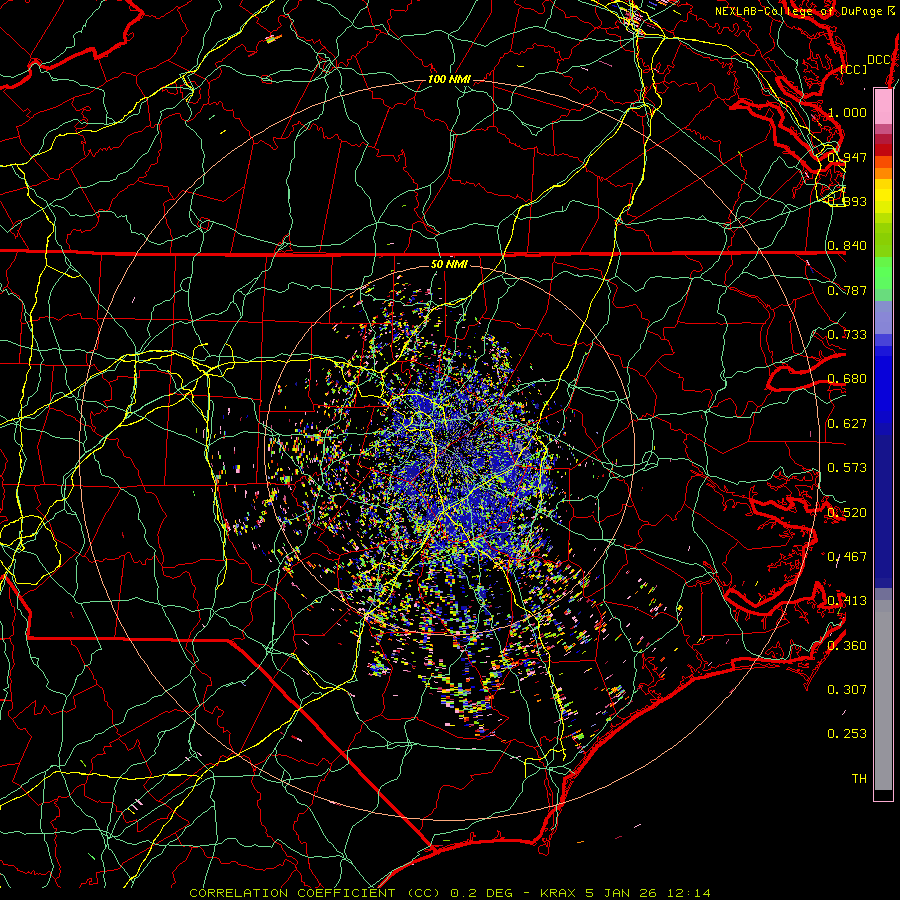
Task: Select the 0.253 scale value
Action: point(847,734)
